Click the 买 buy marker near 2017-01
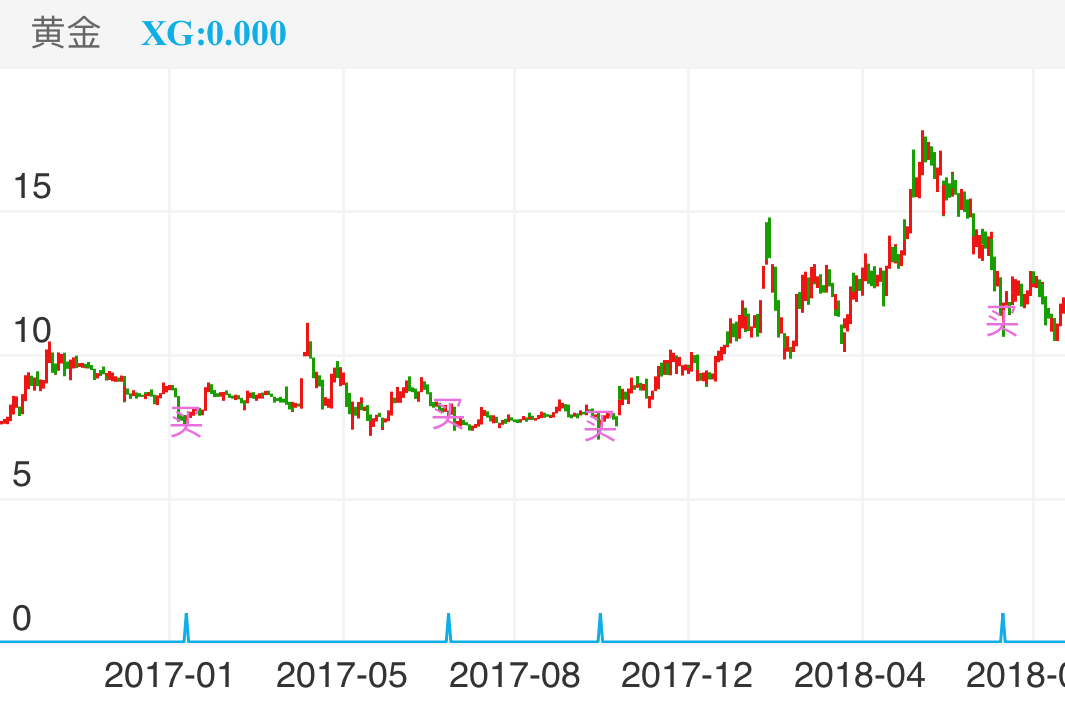Viewport: 1065px width, 708px height. click(186, 422)
